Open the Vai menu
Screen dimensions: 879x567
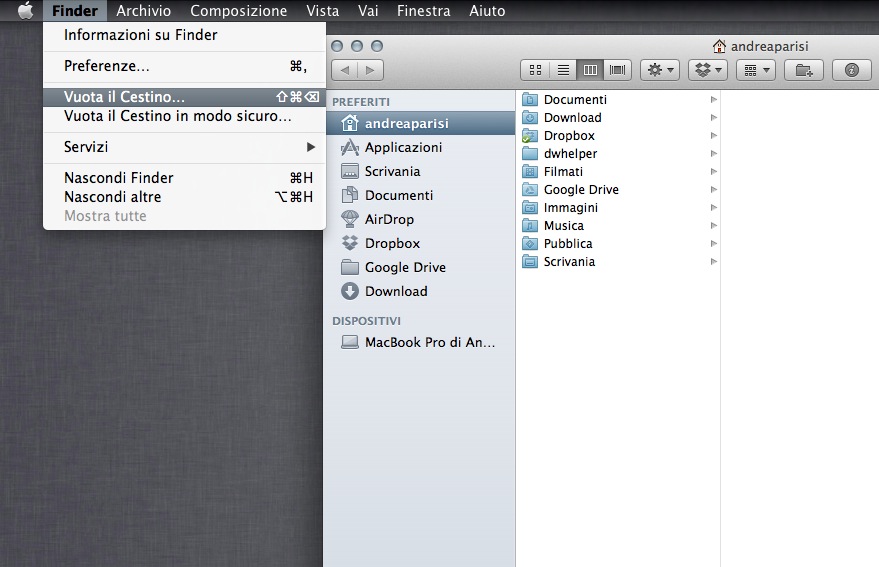pyautogui.click(x=368, y=11)
